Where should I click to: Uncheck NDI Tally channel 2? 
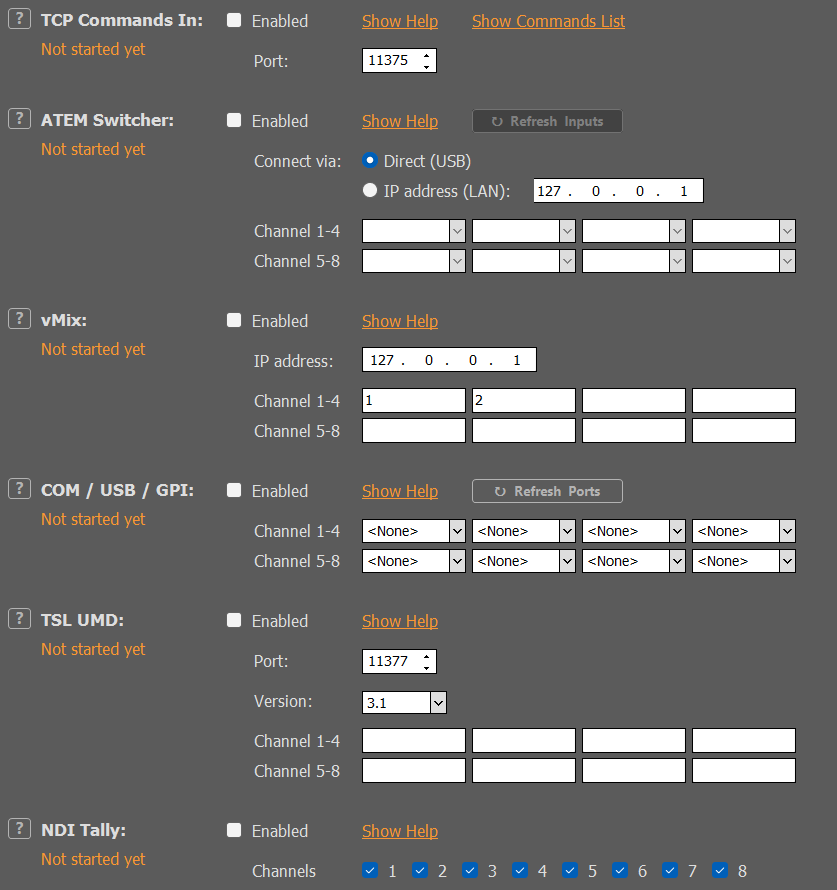420,870
